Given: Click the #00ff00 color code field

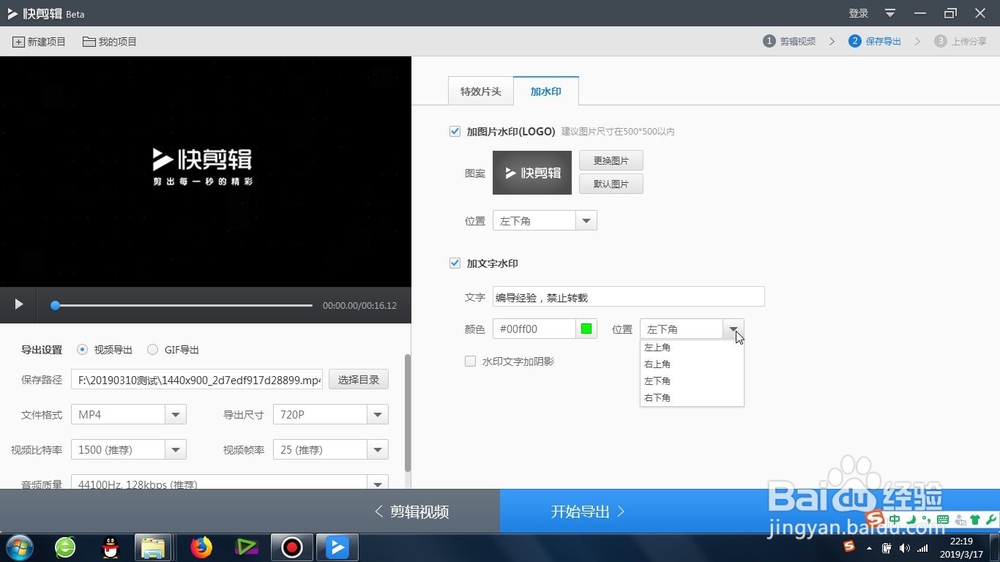Looking at the screenshot, I should pyautogui.click(x=534, y=329).
